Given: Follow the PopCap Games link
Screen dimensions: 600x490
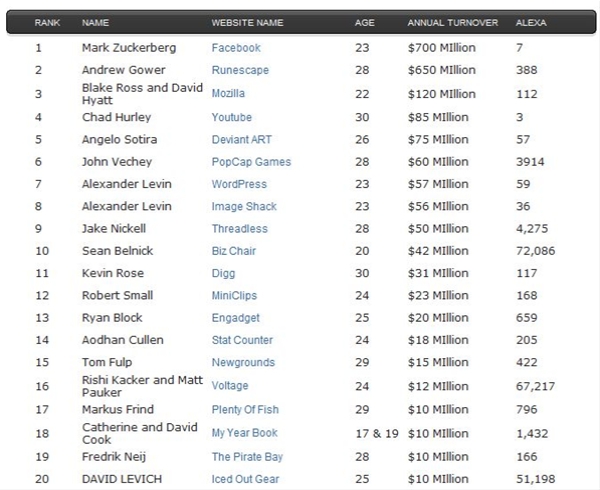Looking at the screenshot, I should (251, 162).
